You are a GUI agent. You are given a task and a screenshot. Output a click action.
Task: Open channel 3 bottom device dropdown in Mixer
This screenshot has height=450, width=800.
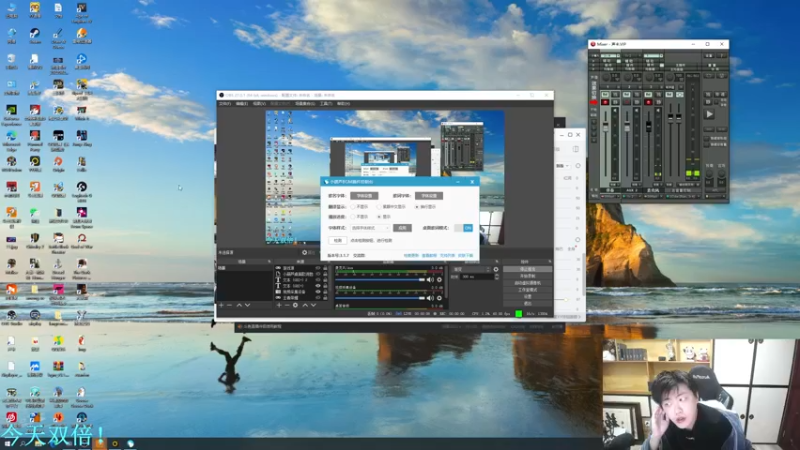(x=654, y=196)
